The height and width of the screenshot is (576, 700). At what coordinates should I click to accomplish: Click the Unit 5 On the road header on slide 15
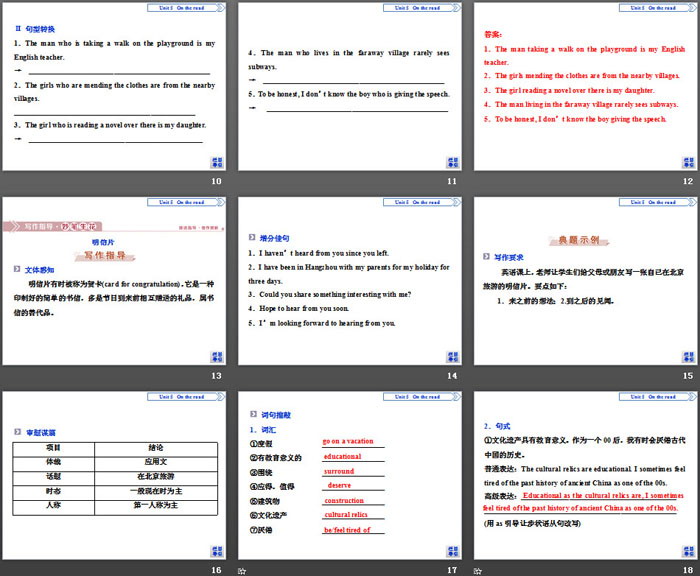(x=657, y=202)
